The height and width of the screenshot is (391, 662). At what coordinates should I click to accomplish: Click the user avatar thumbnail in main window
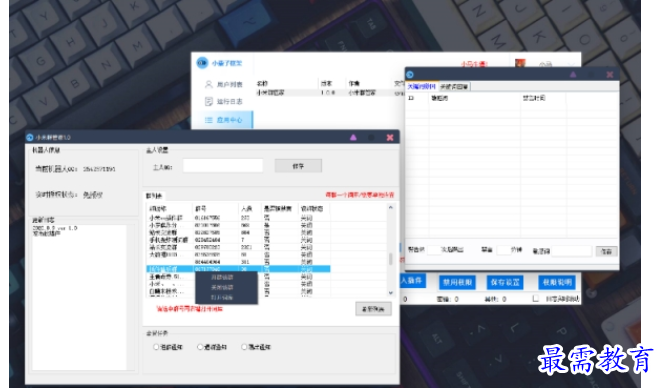(x=520, y=63)
